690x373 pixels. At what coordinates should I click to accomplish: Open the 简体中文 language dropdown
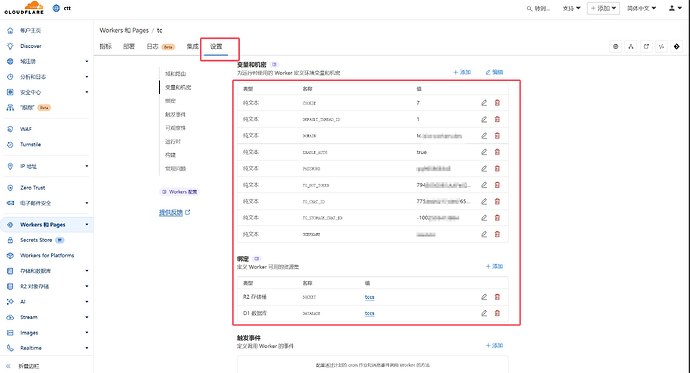click(x=641, y=8)
